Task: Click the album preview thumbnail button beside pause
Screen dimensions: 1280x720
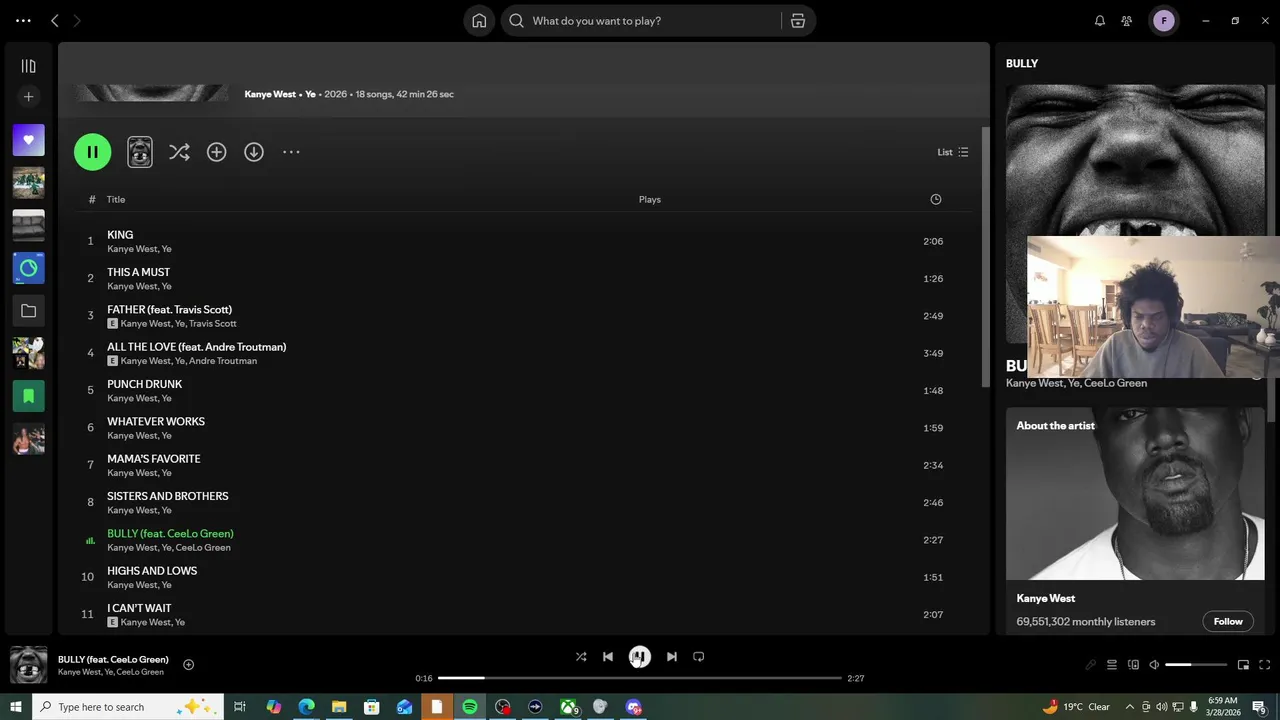Action: click(x=140, y=152)
